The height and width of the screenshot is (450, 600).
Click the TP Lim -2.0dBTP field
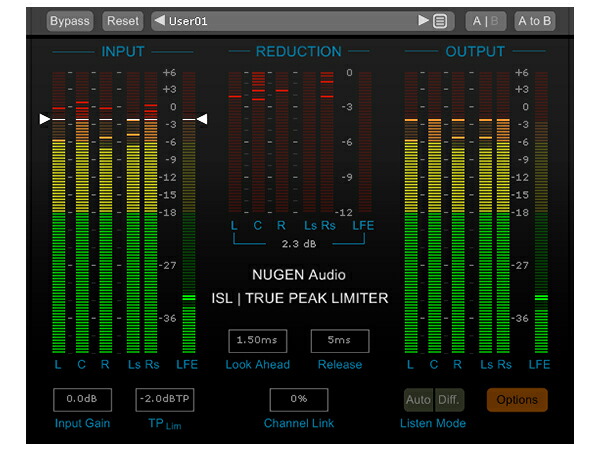click(165, 399)
